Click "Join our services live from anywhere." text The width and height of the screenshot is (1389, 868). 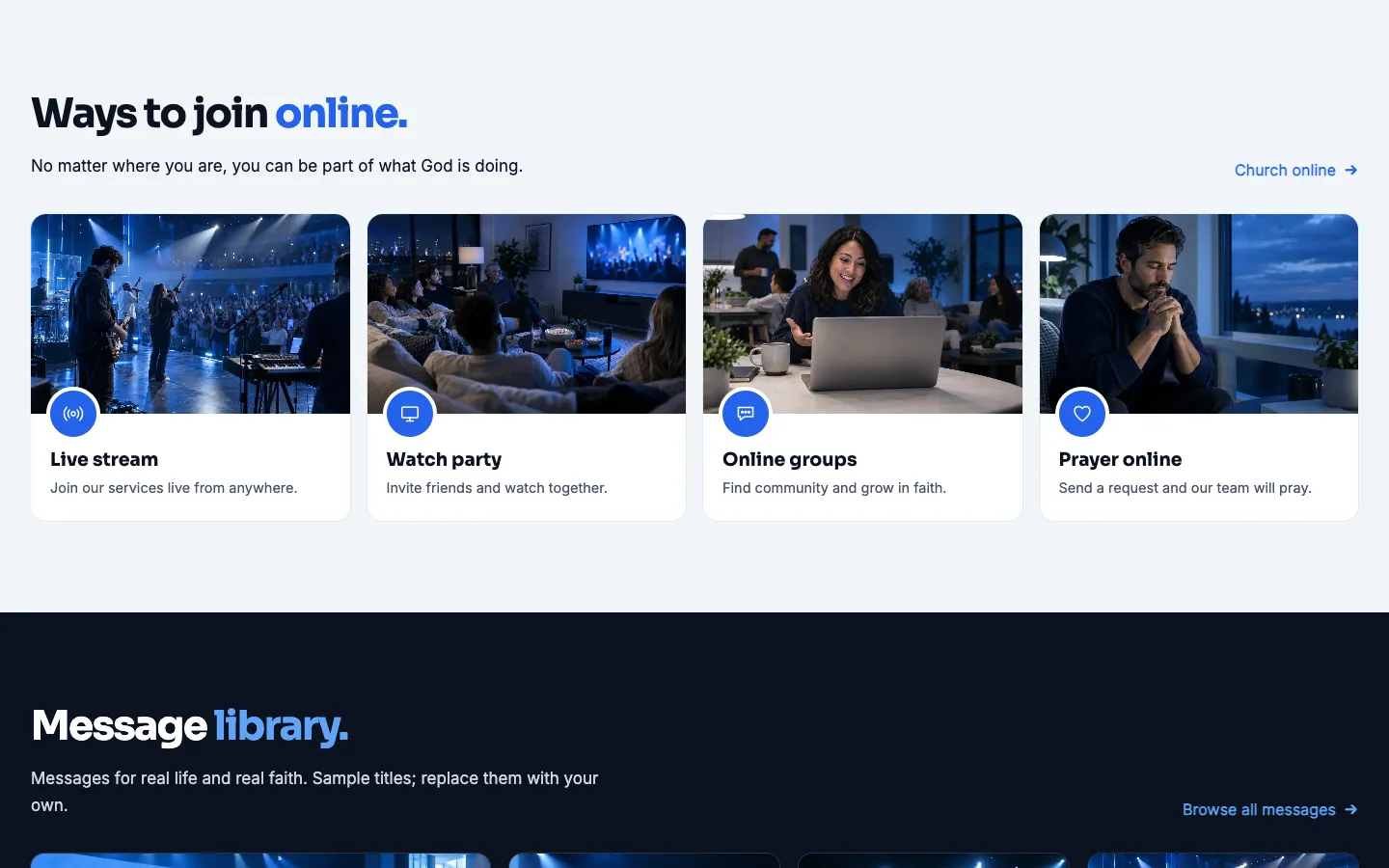(174, 488)
